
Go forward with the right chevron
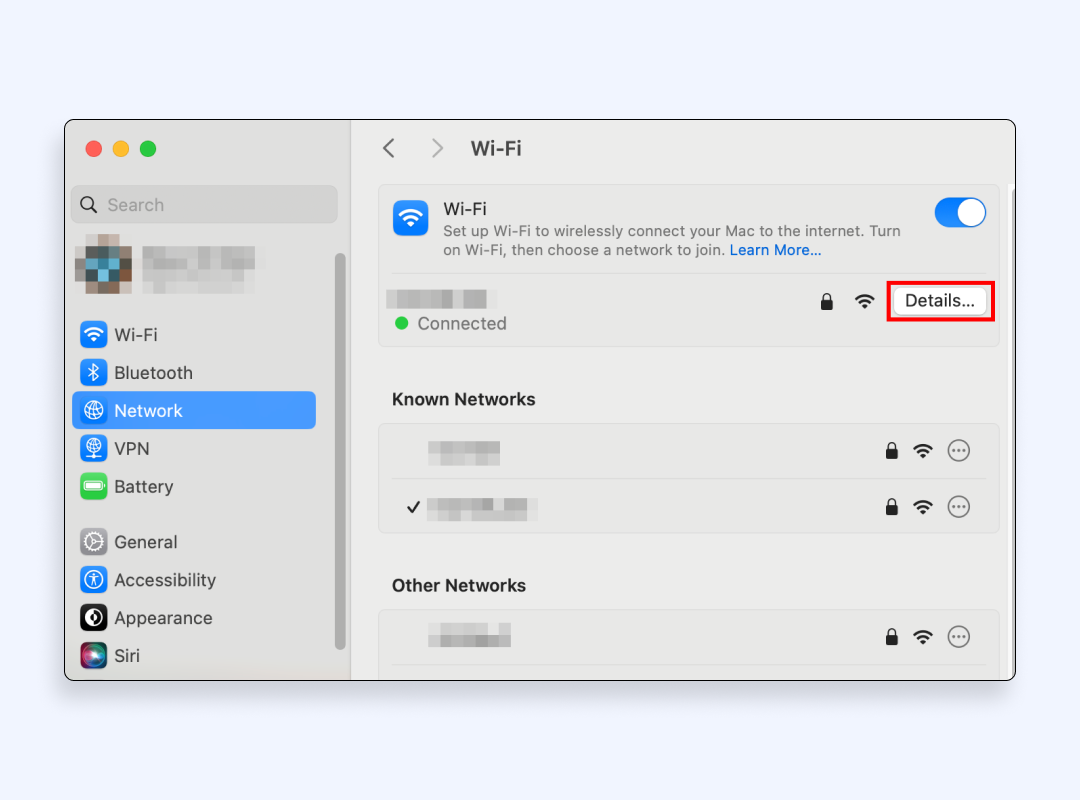(x=437, y=148)
